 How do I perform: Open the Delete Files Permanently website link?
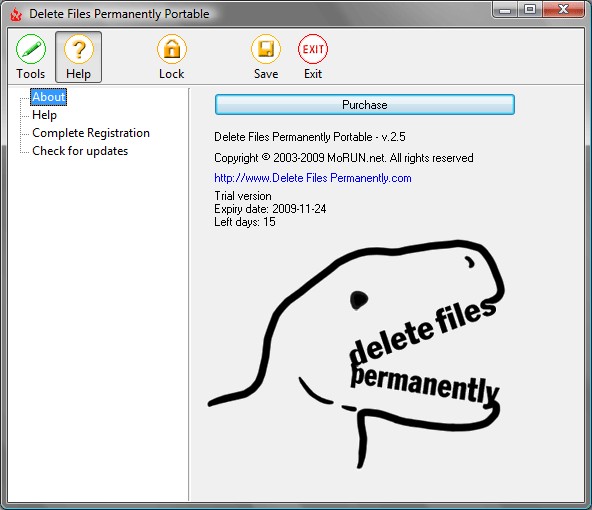[x=313, y=178]
